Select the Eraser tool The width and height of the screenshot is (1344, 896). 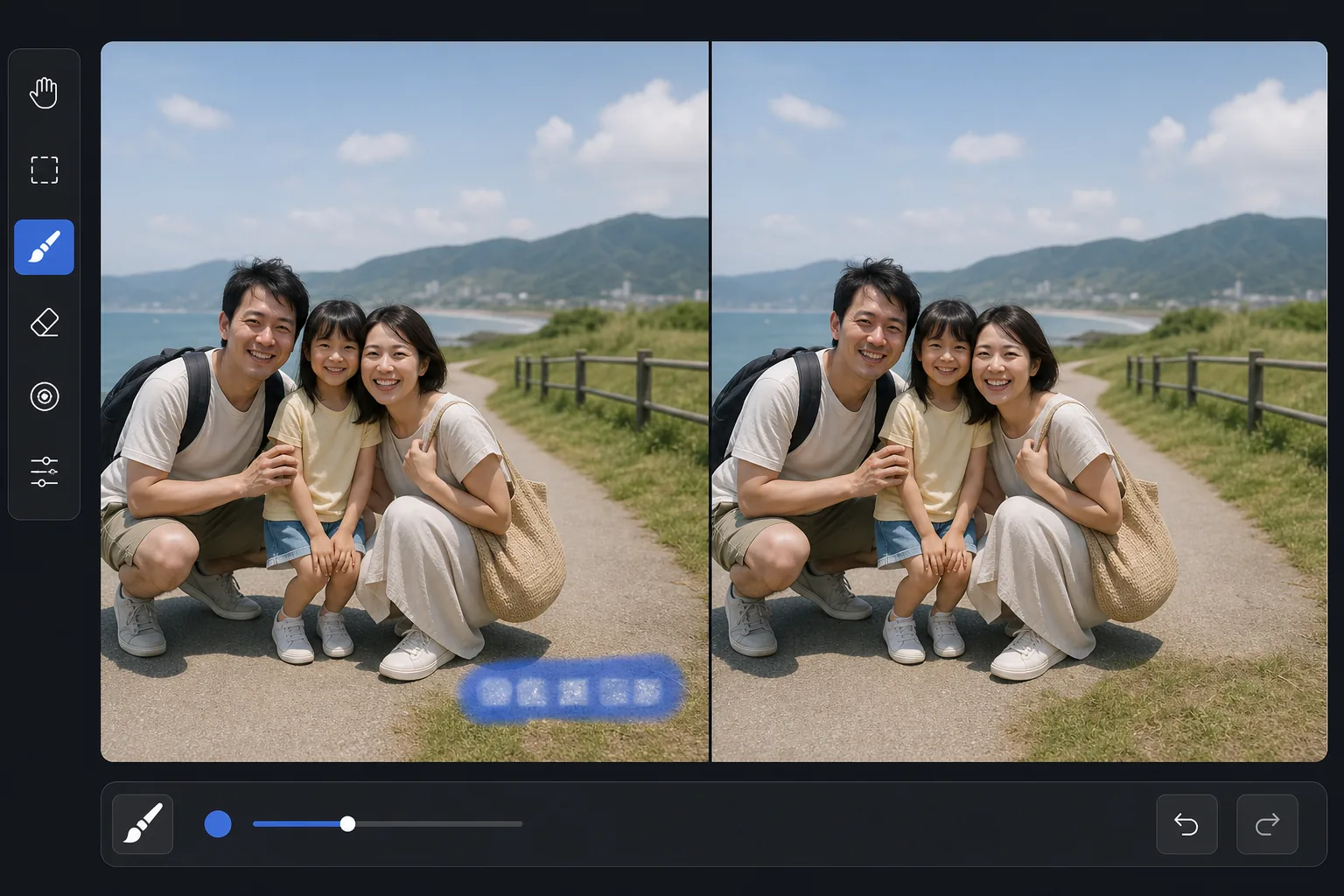click(x=44, y=323)
